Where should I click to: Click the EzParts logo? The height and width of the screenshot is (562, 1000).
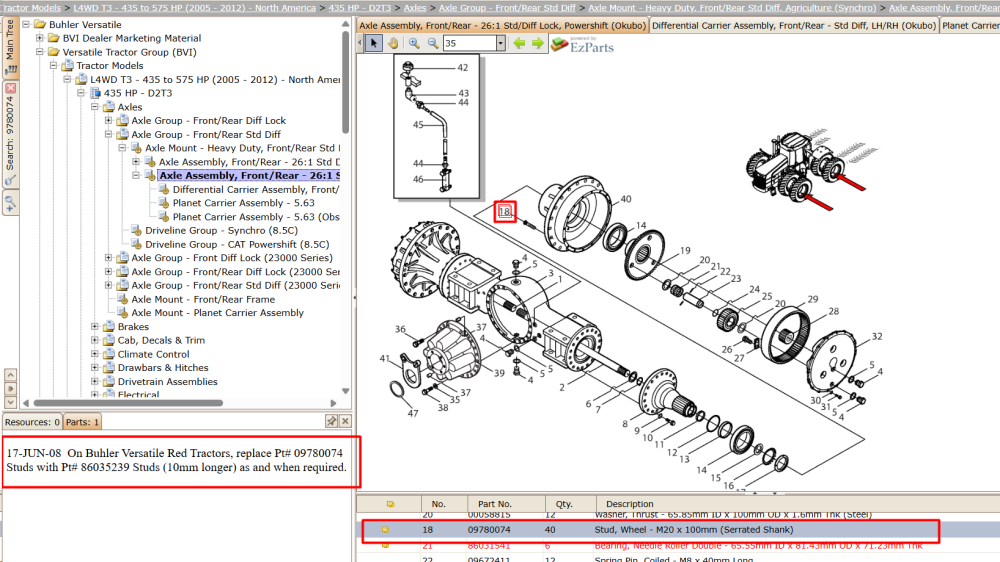point(582,45)
